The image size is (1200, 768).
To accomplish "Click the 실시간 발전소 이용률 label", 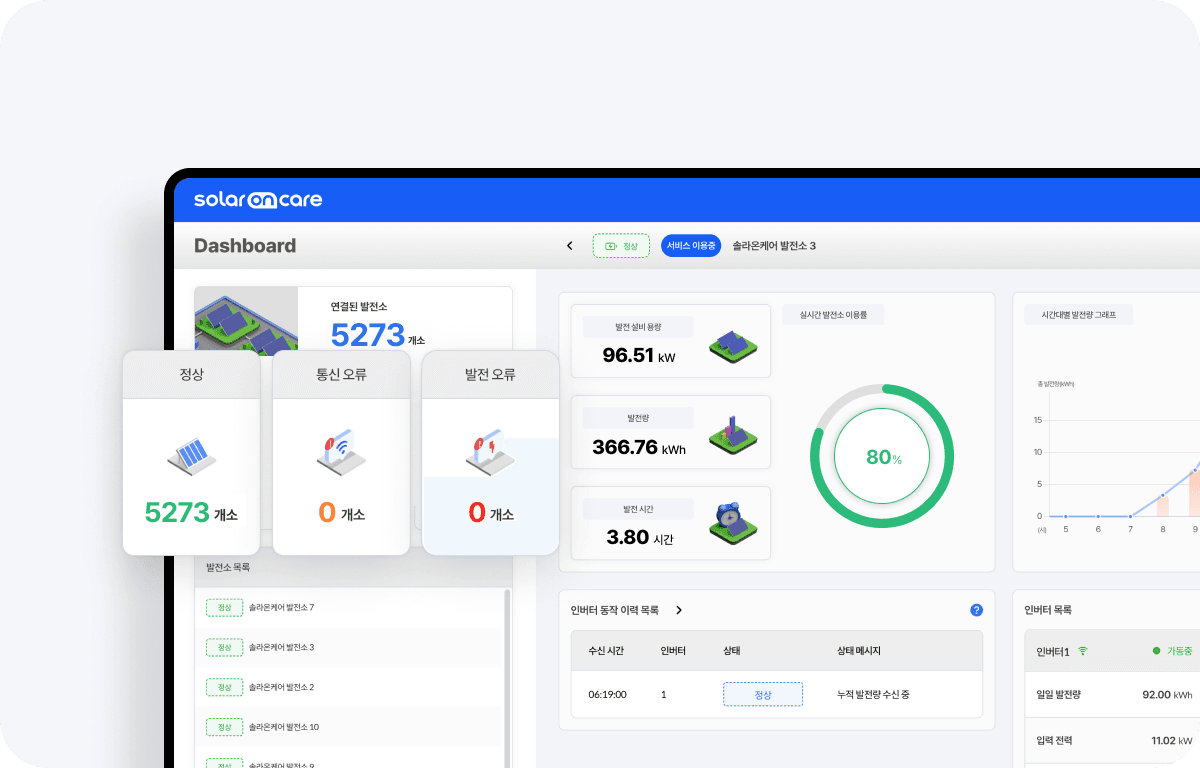I will tap(833, 314).
